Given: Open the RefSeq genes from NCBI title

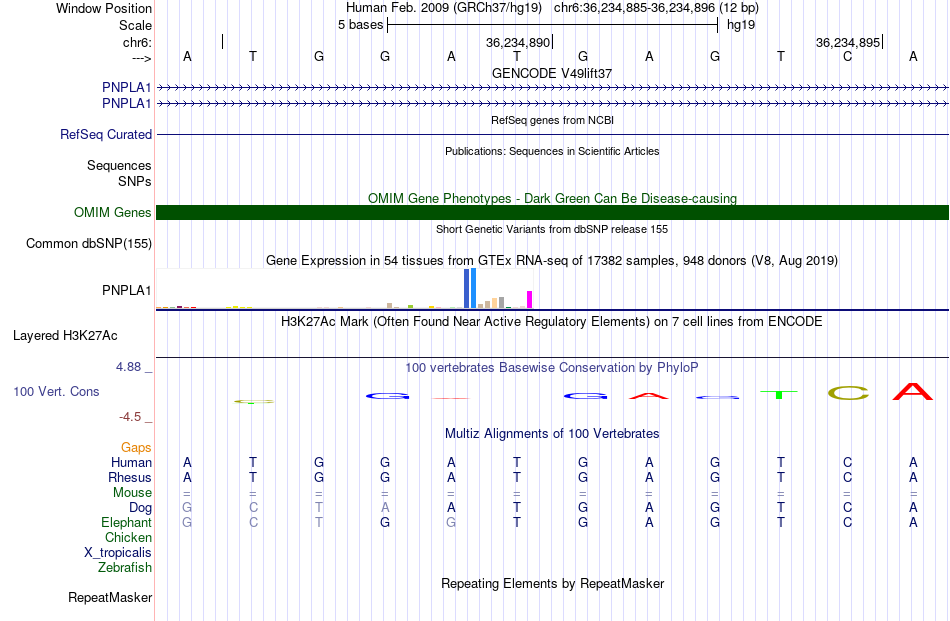Looking at the screenshot, I should pos(552,120).
